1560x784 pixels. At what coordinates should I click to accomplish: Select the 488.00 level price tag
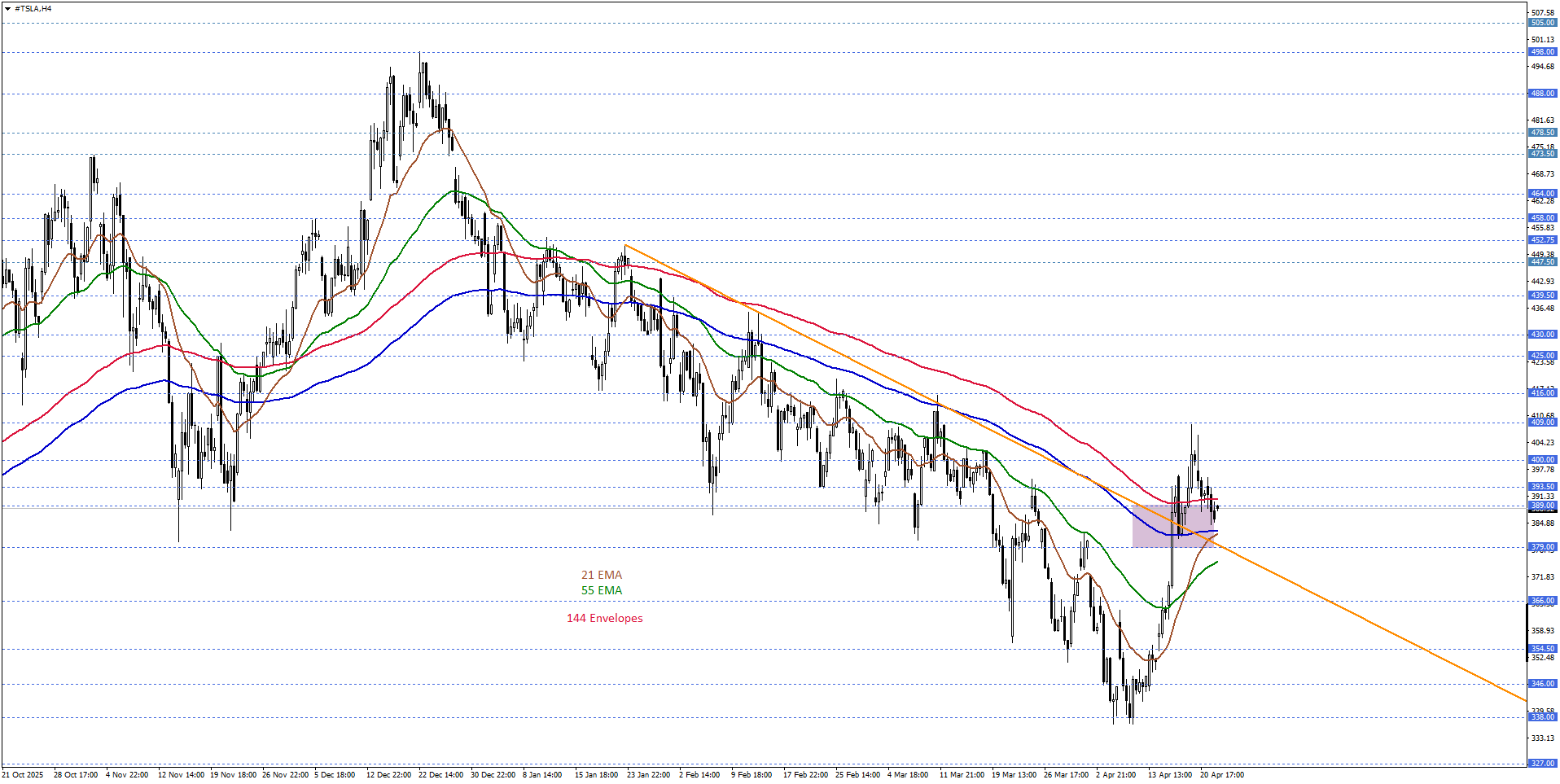[1542, 94]
